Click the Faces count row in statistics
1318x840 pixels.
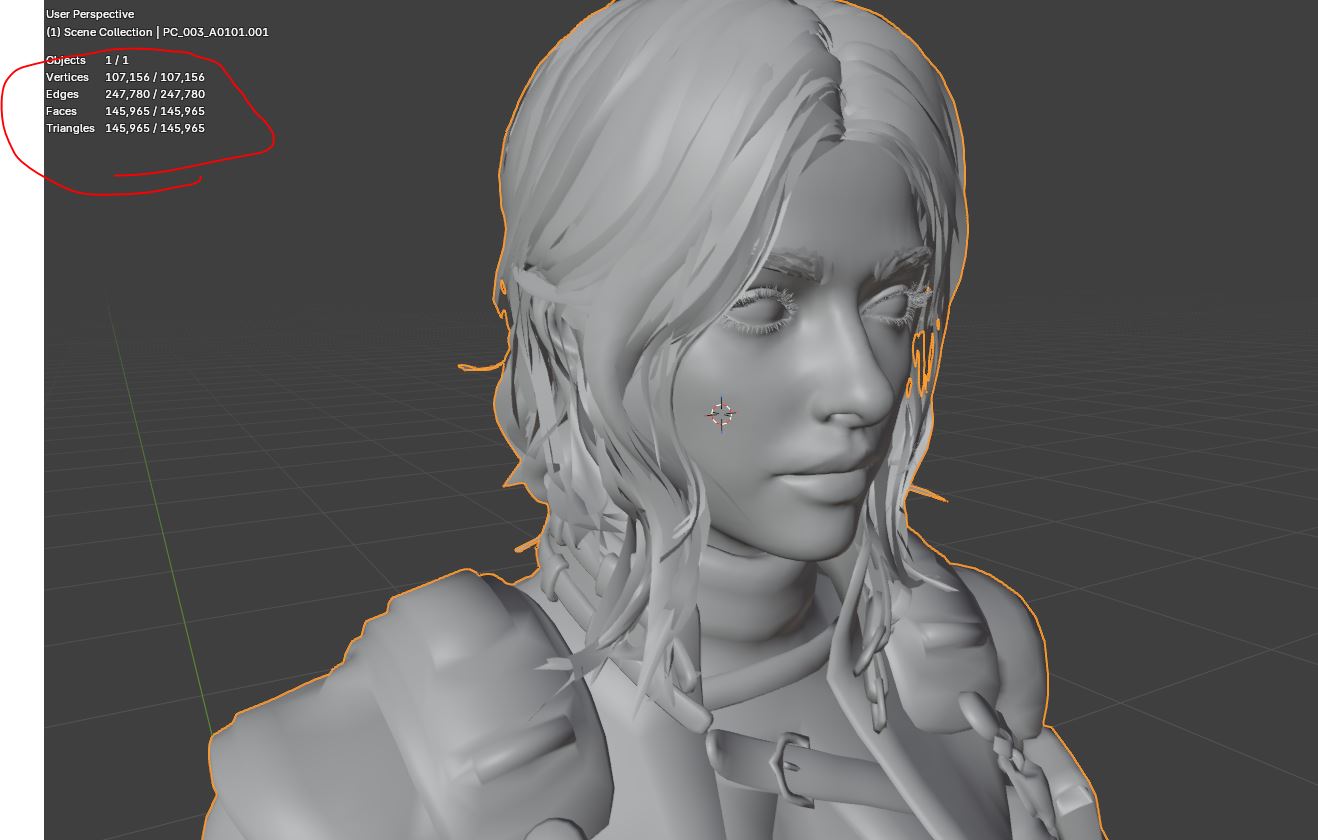point(125,111)
